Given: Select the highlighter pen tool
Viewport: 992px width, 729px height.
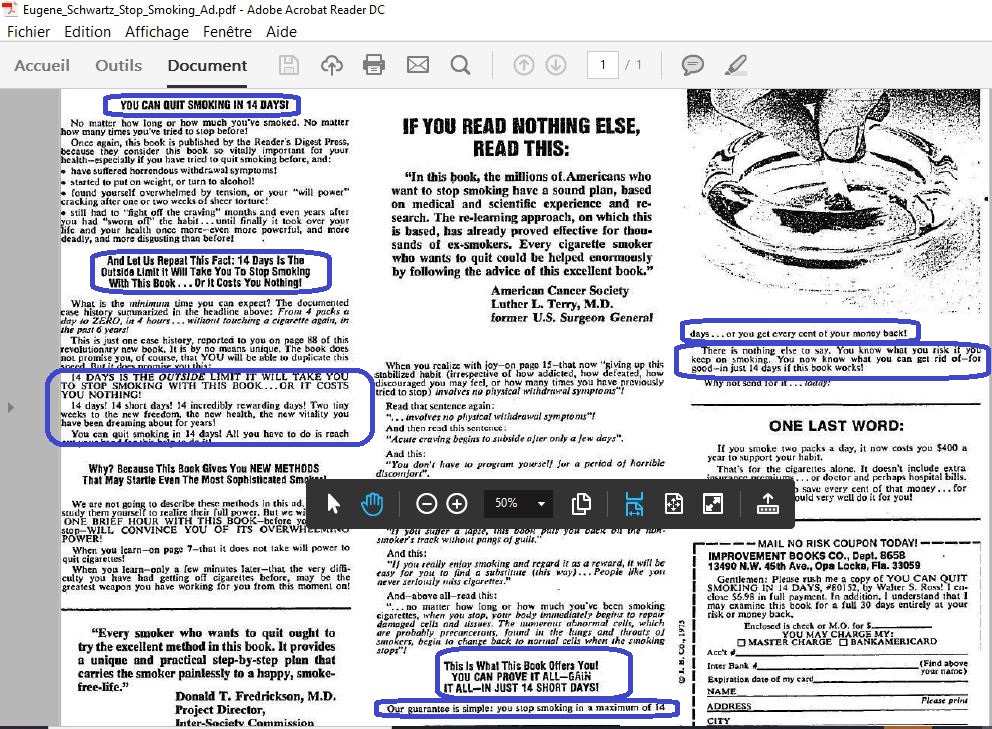Looking at the screenshot, I should (x=735, y=66).
